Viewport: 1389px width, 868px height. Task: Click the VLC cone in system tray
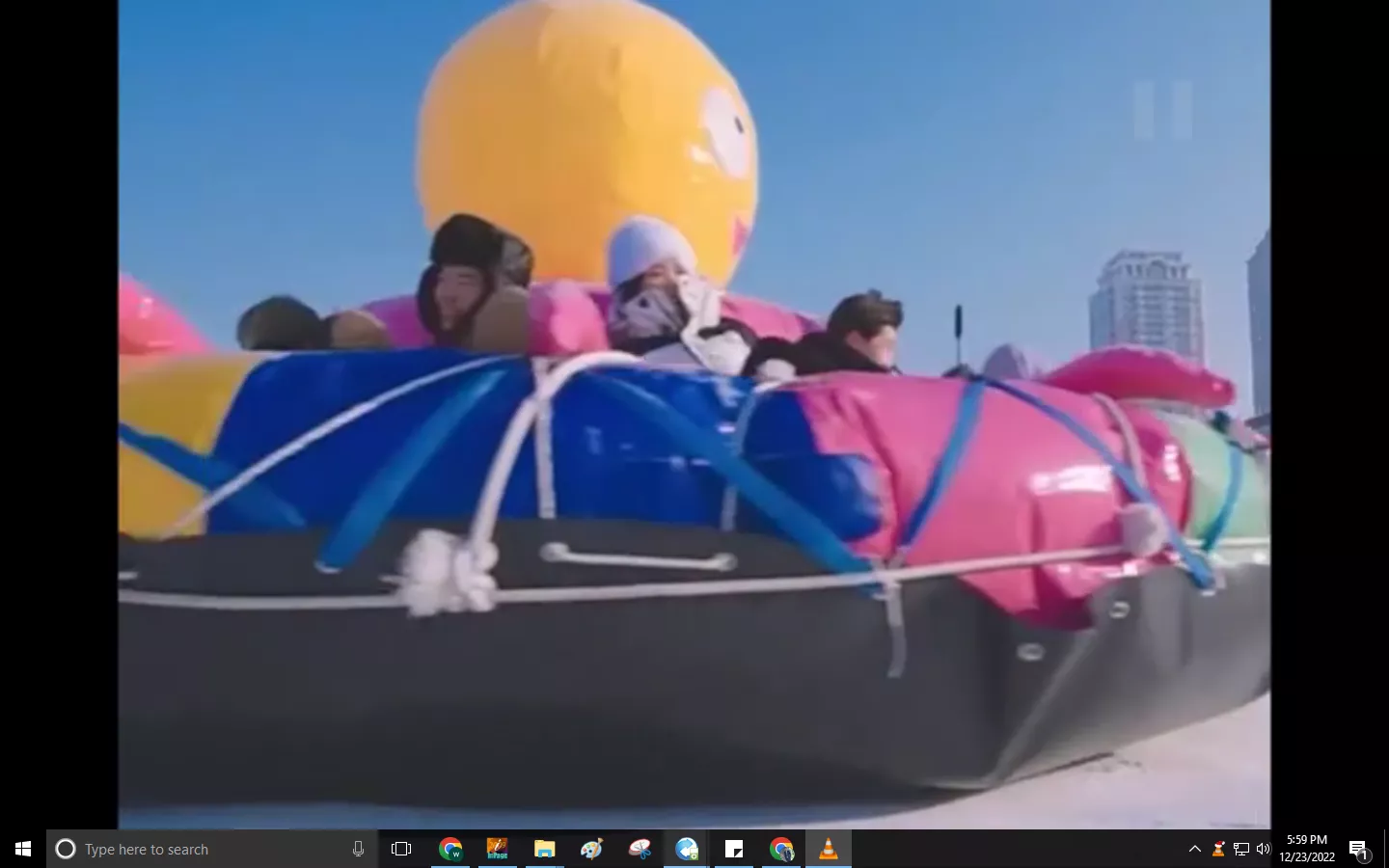(x=1218, y=849)
